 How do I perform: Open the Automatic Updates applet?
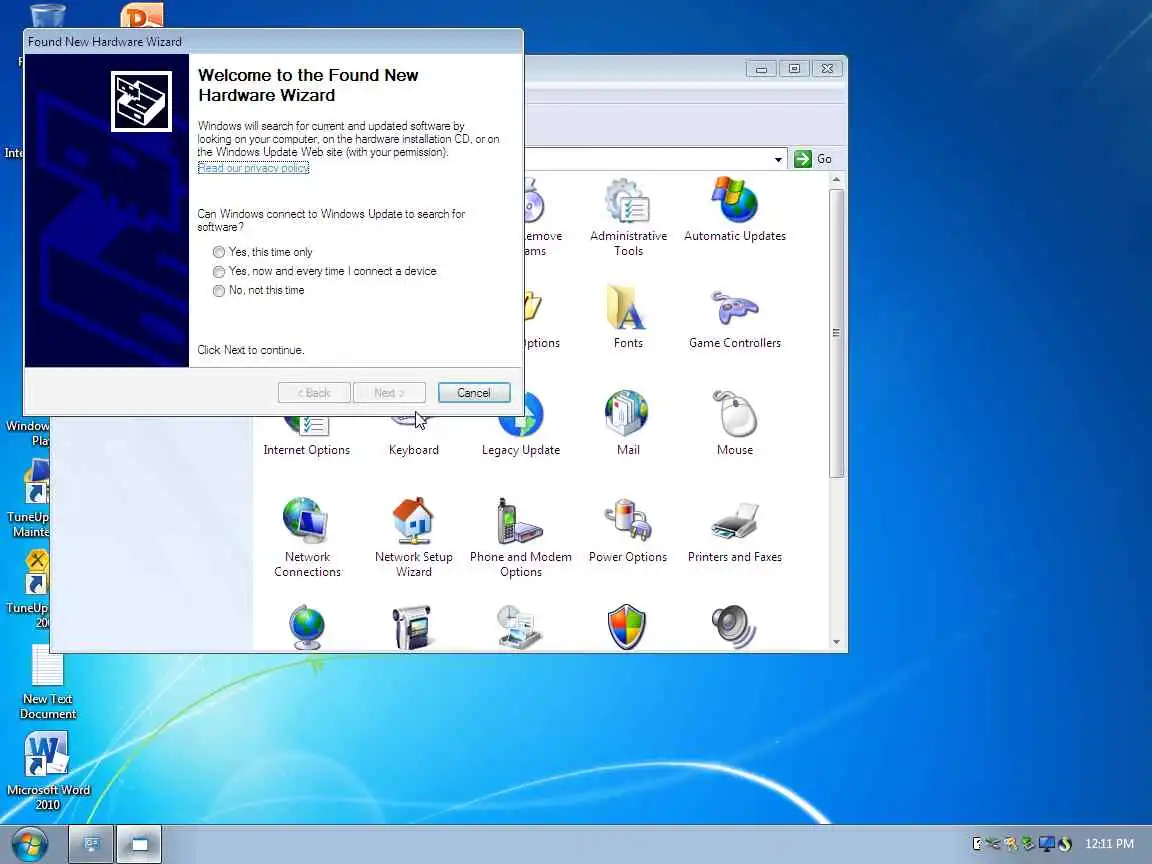[x=735, y=209]
